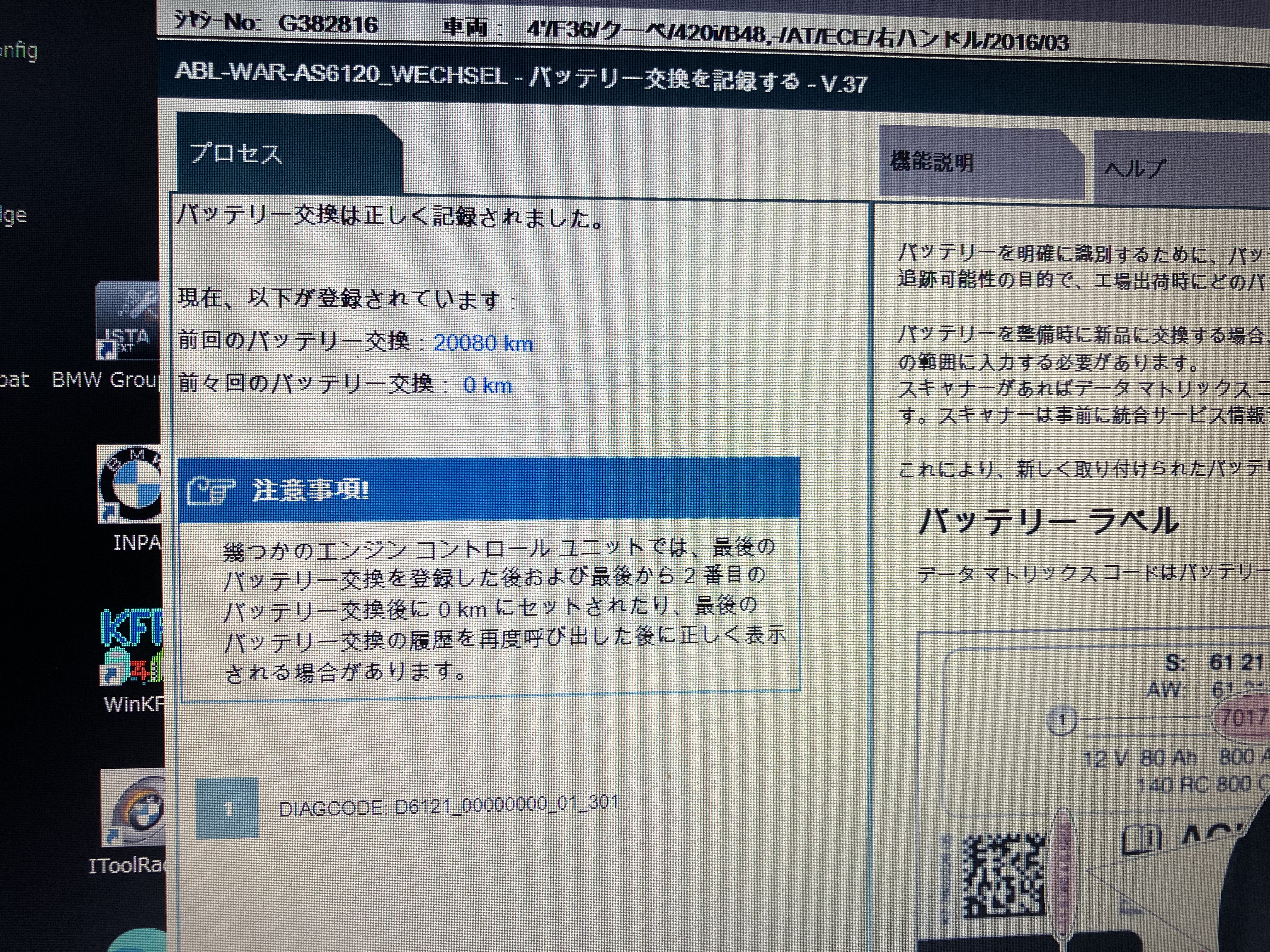This screenshot has width=1270, height=952.
Task: Click the manual book icon on battery label
Action: pyautogui.click(x=1141, y=840)
